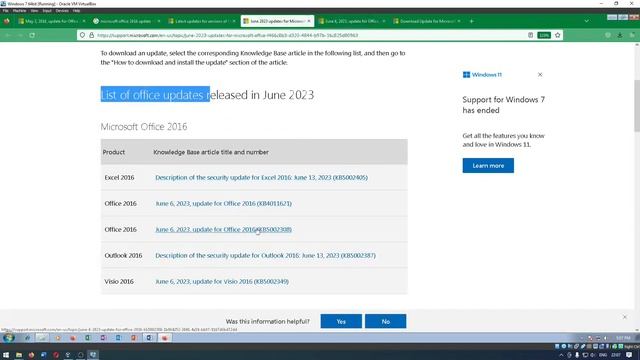Open VirtualBox Input menu
Screen dimensions: 640x360
(x=47, y=11)
